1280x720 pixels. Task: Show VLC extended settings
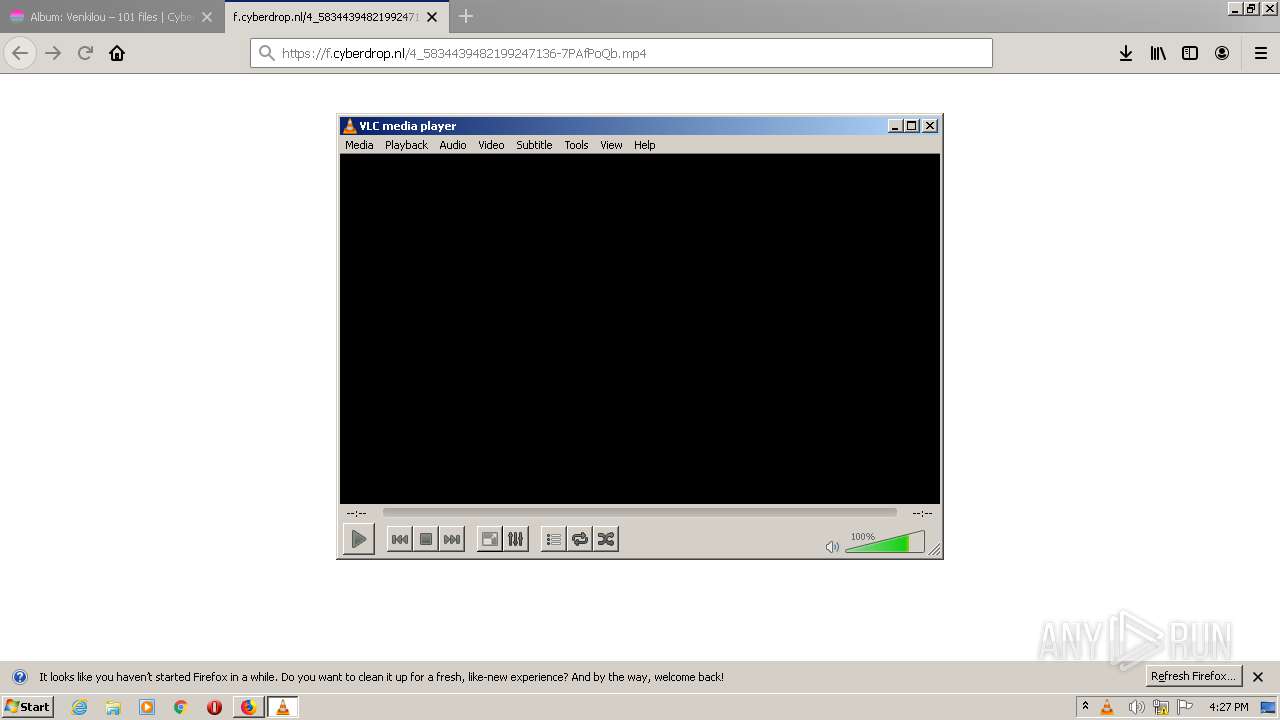515,539
